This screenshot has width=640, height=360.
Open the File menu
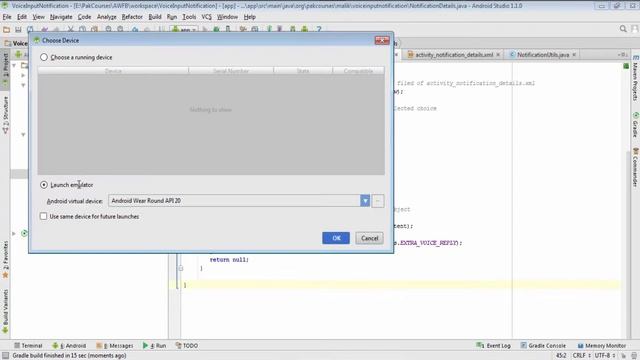coord(7,17)
